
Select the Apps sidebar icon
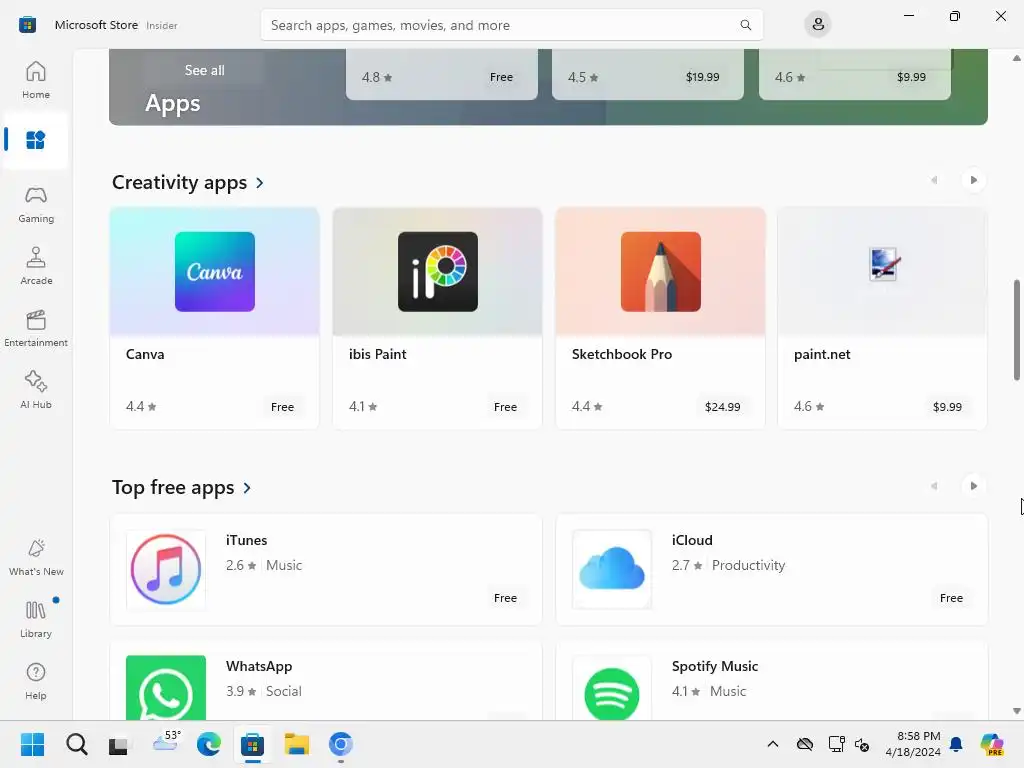[x=36, y=140]
